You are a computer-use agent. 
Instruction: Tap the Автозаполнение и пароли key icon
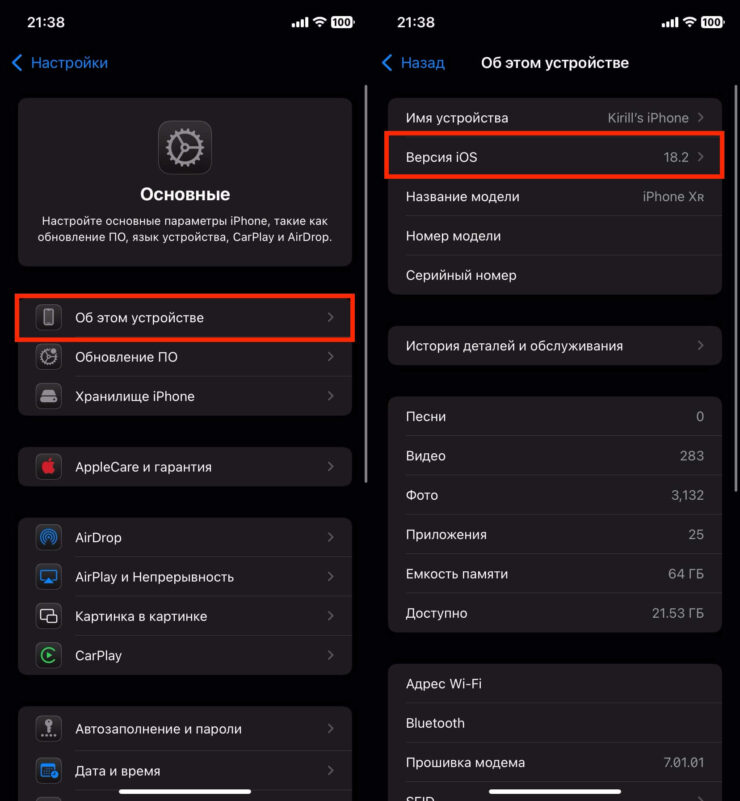pyautogui.click(x=48, y=729)
